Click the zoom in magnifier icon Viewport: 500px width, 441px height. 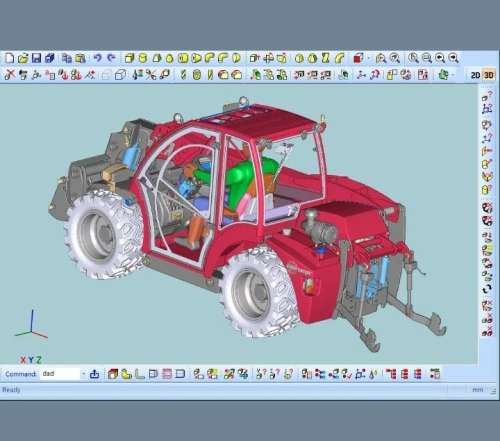413,58
